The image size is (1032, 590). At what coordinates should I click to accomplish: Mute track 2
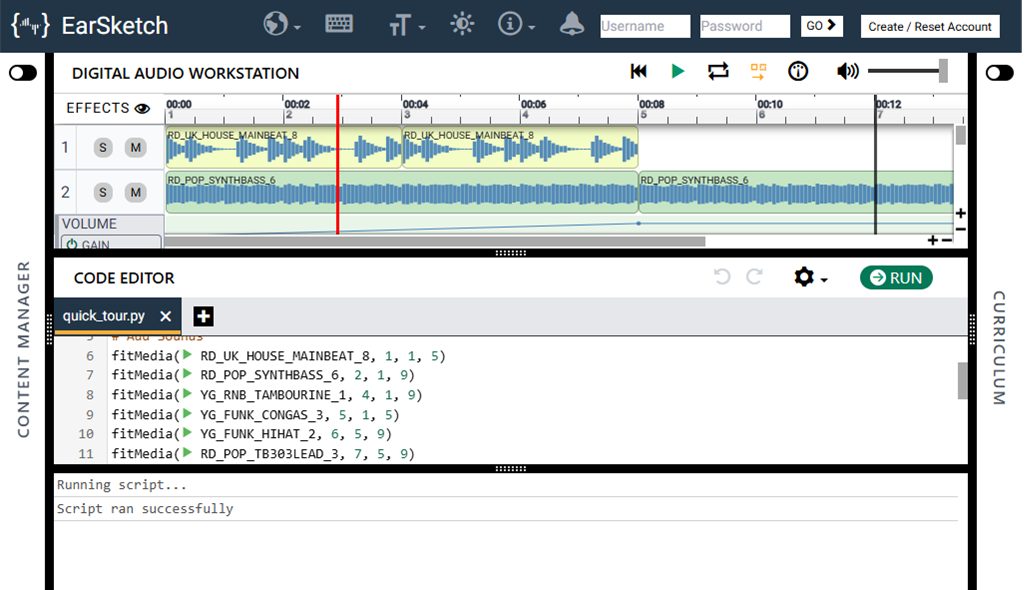[136, 192]
